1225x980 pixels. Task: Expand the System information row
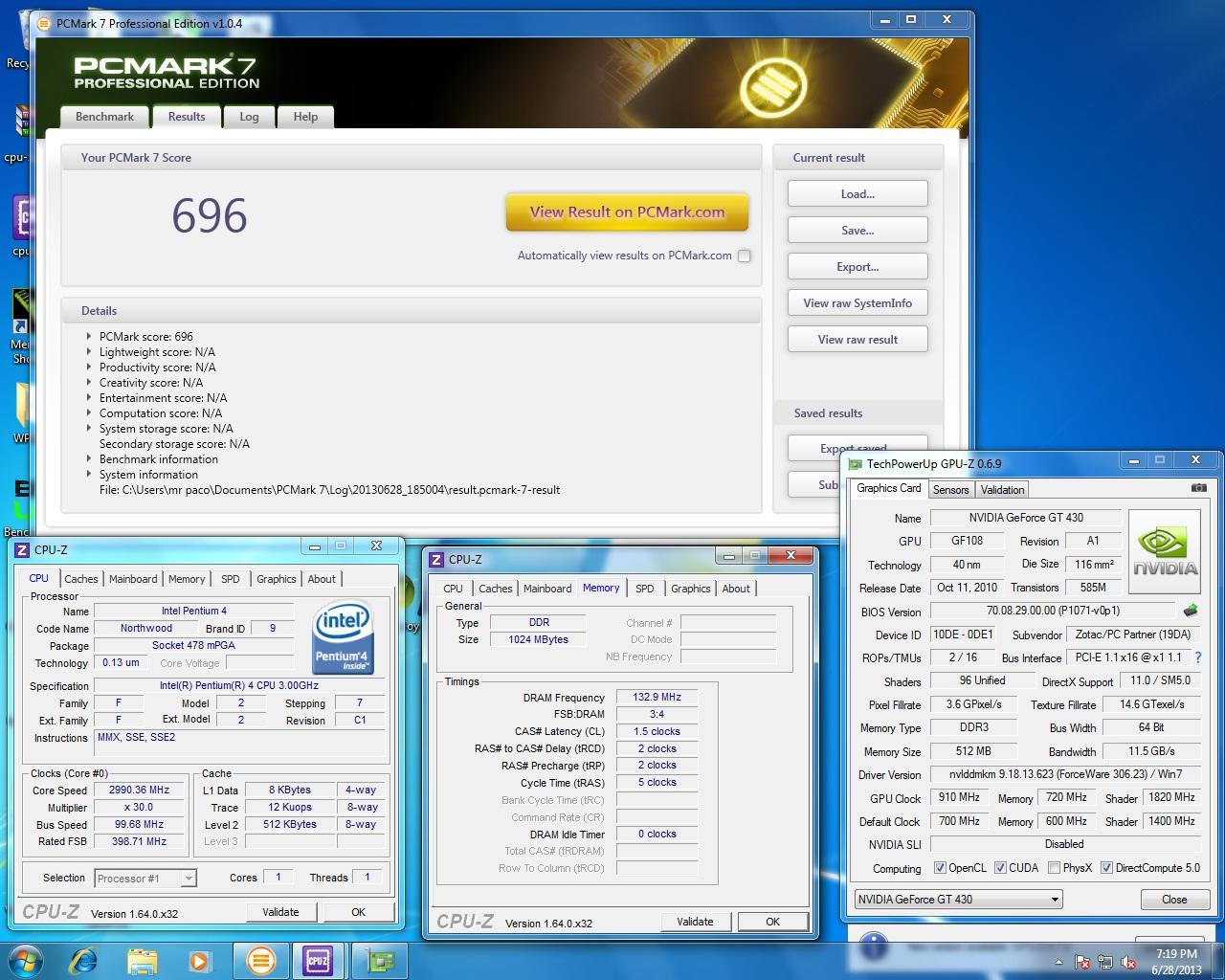[x=89, y=475]
